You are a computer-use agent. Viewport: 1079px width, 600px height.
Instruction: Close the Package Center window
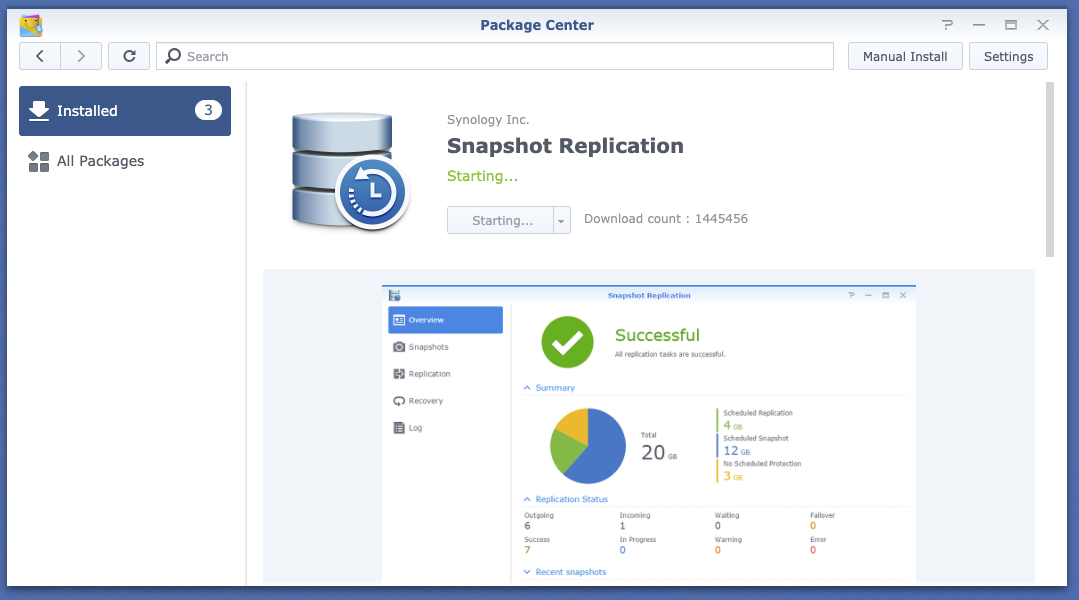[x=1043, y=25]
